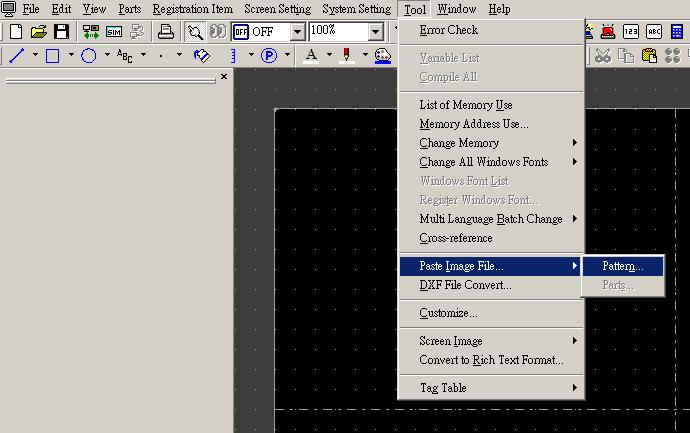
Task: Select the Line drawing tool
Action: [17, 56]
